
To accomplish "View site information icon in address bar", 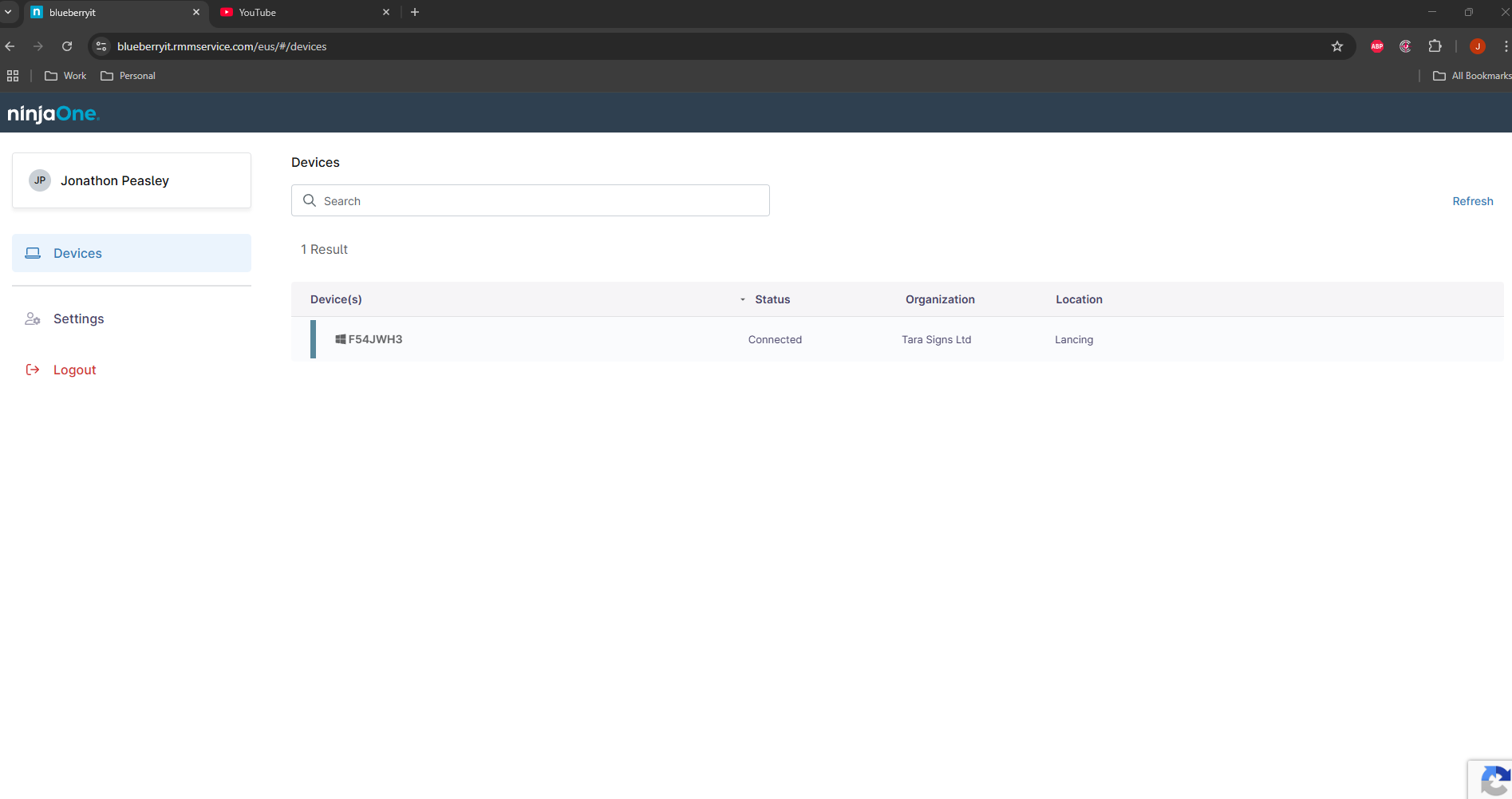I will (x=101, y=46).
